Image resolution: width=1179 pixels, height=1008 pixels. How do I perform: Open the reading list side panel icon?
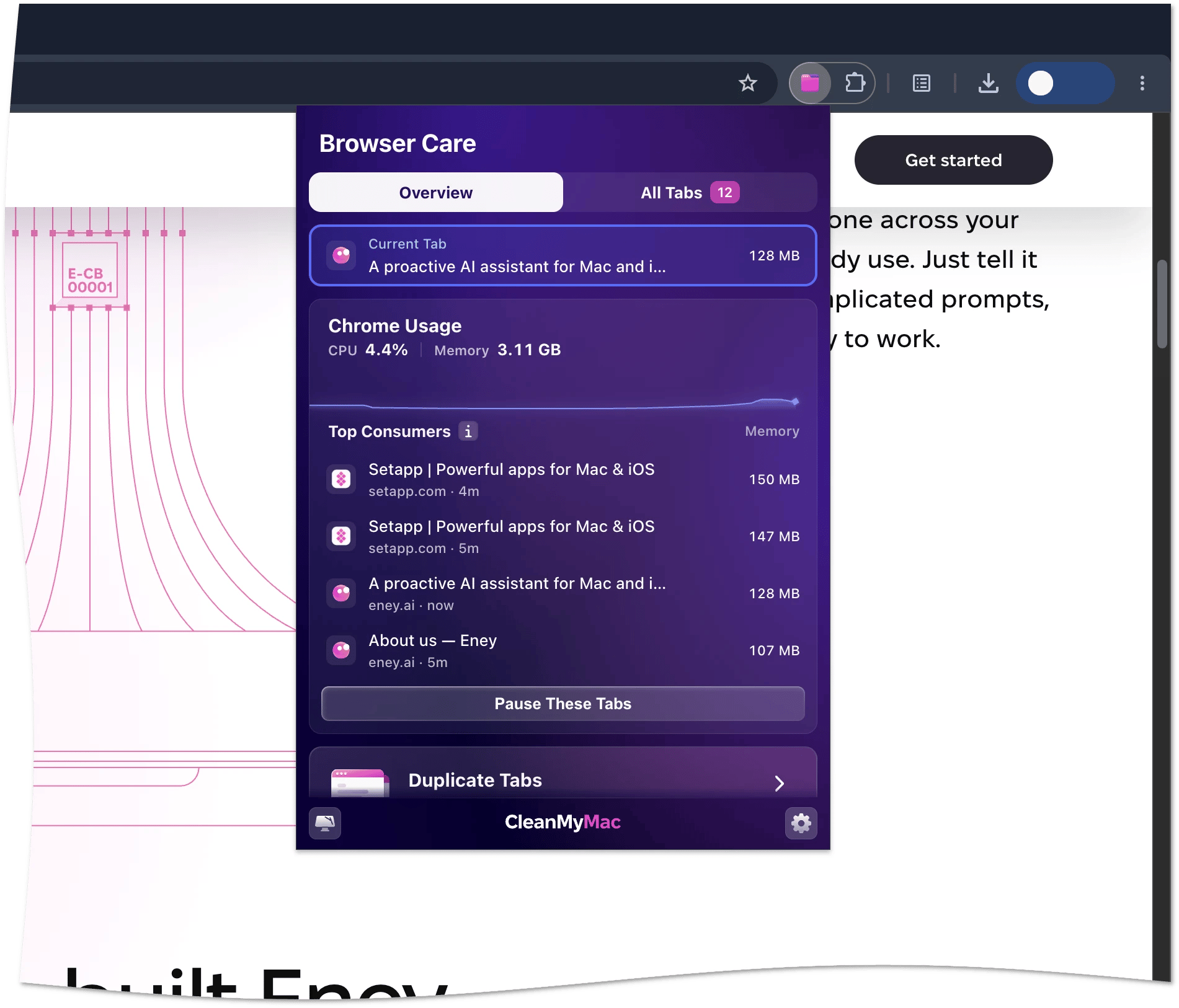click(922, 83)
